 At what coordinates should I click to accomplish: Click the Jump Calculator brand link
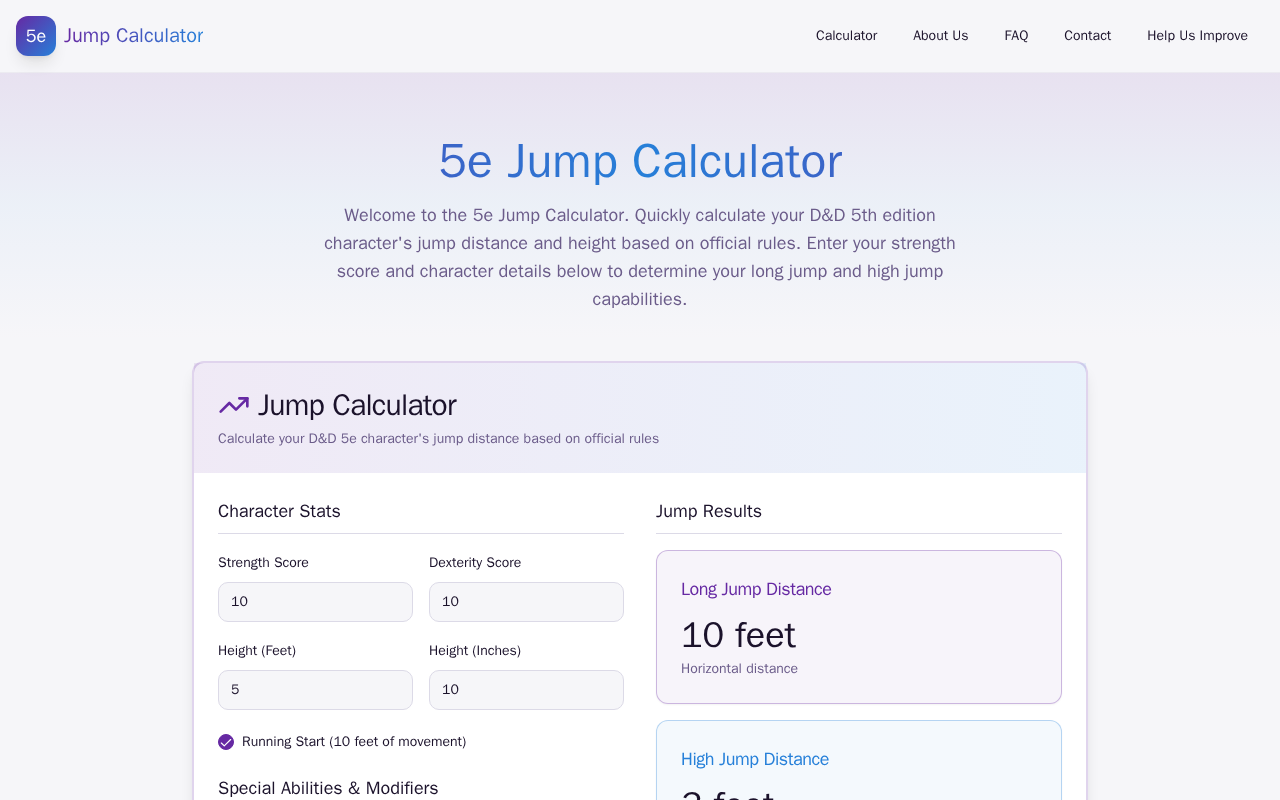[134, 36]
